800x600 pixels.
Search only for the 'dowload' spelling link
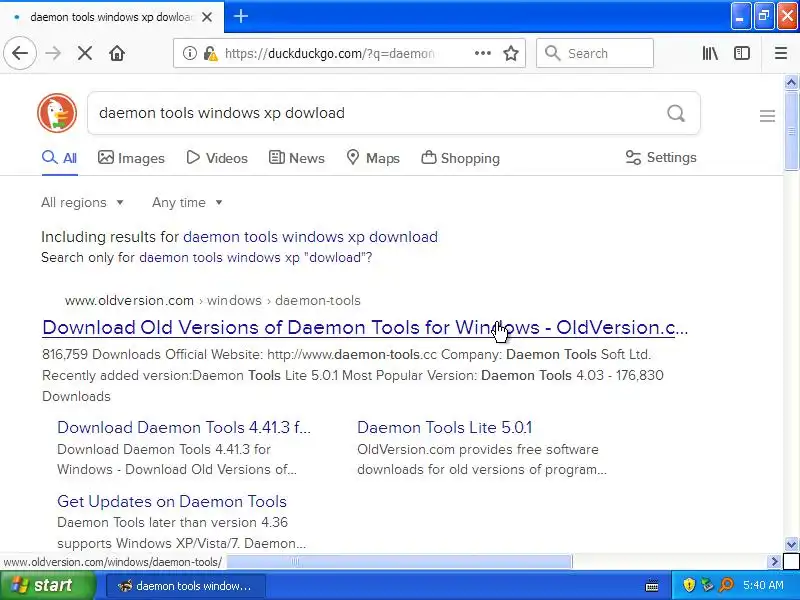coord(256,257)
